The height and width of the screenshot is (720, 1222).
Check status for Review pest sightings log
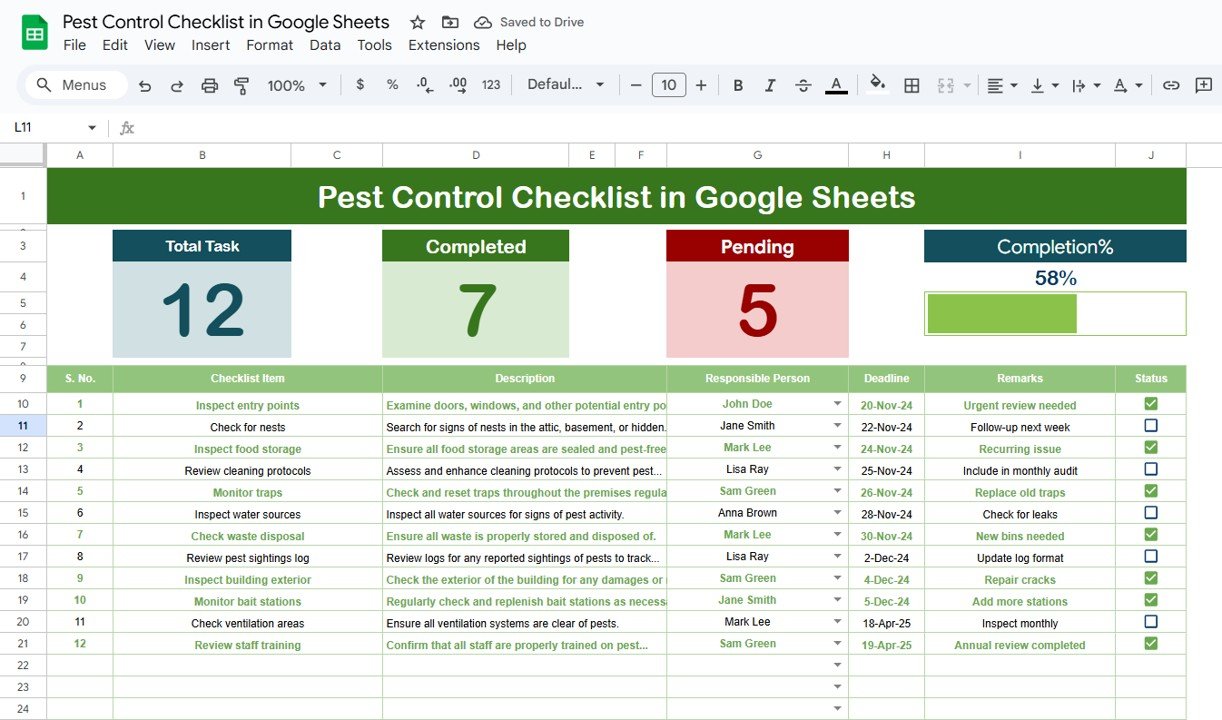1151,557
